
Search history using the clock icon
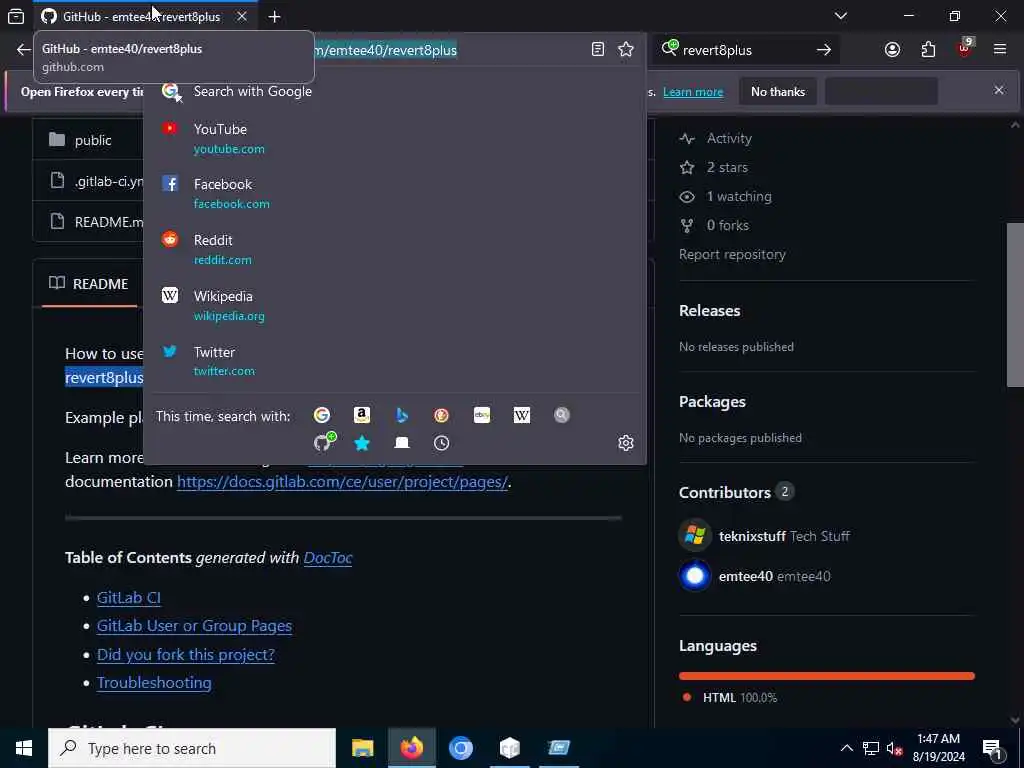(441, 443)
